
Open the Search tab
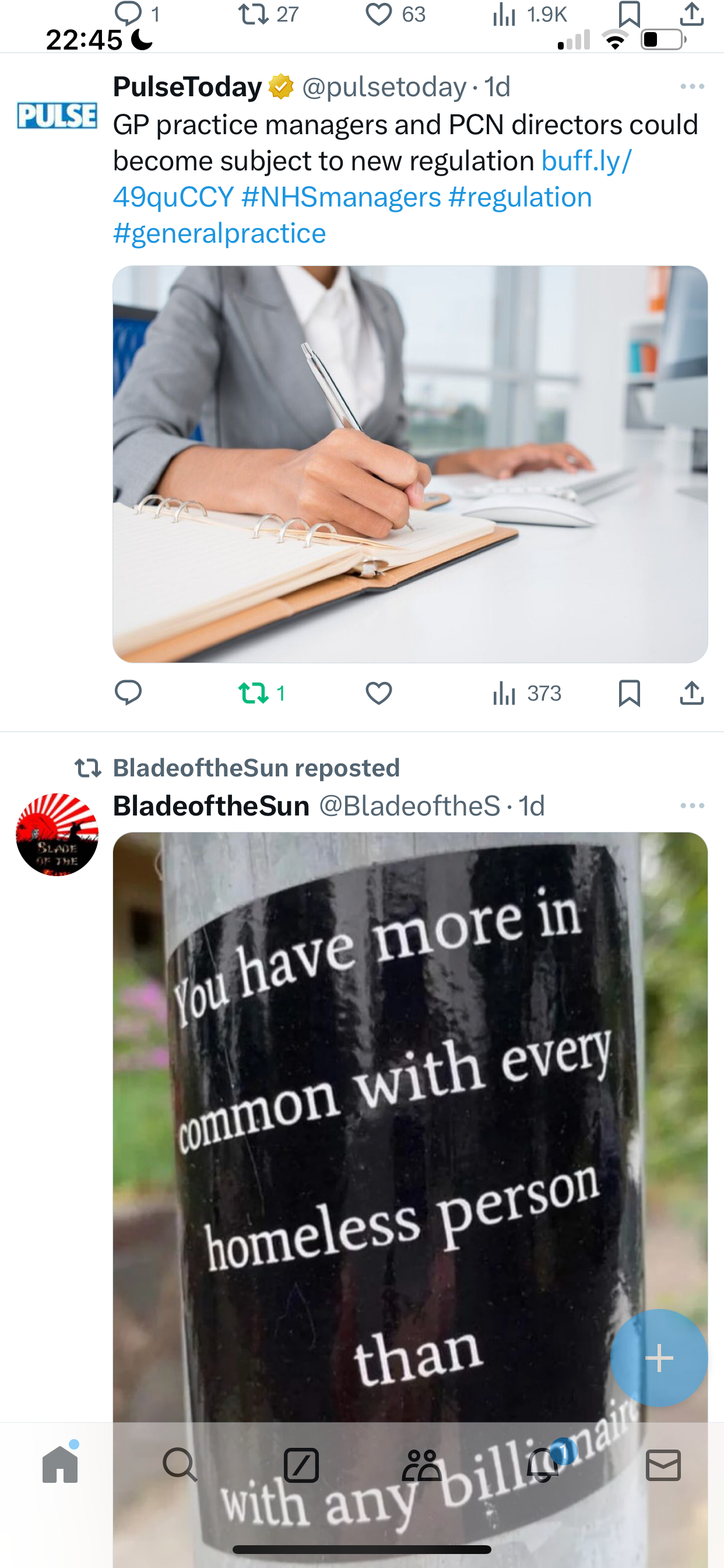click(180, 1465)
